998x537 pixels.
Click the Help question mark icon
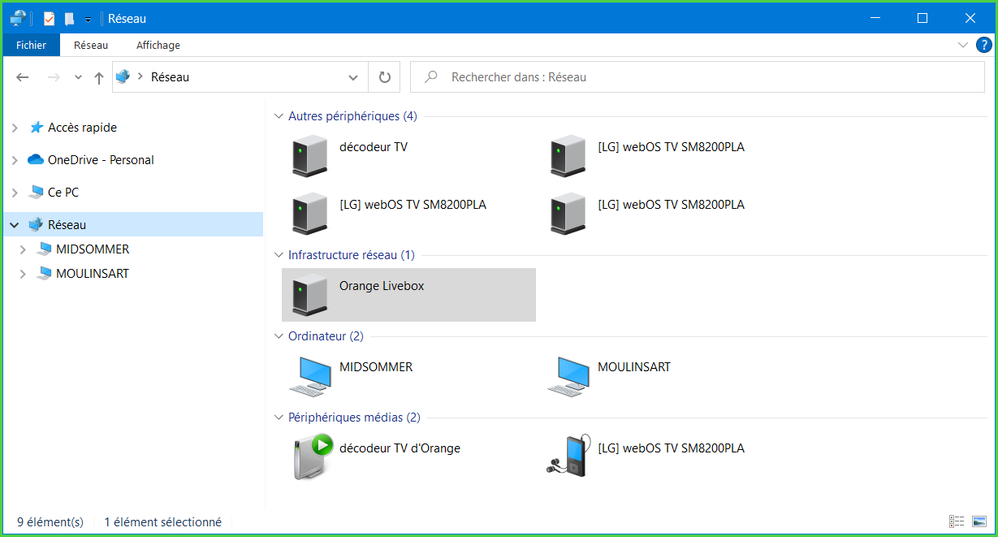(984, 45)
